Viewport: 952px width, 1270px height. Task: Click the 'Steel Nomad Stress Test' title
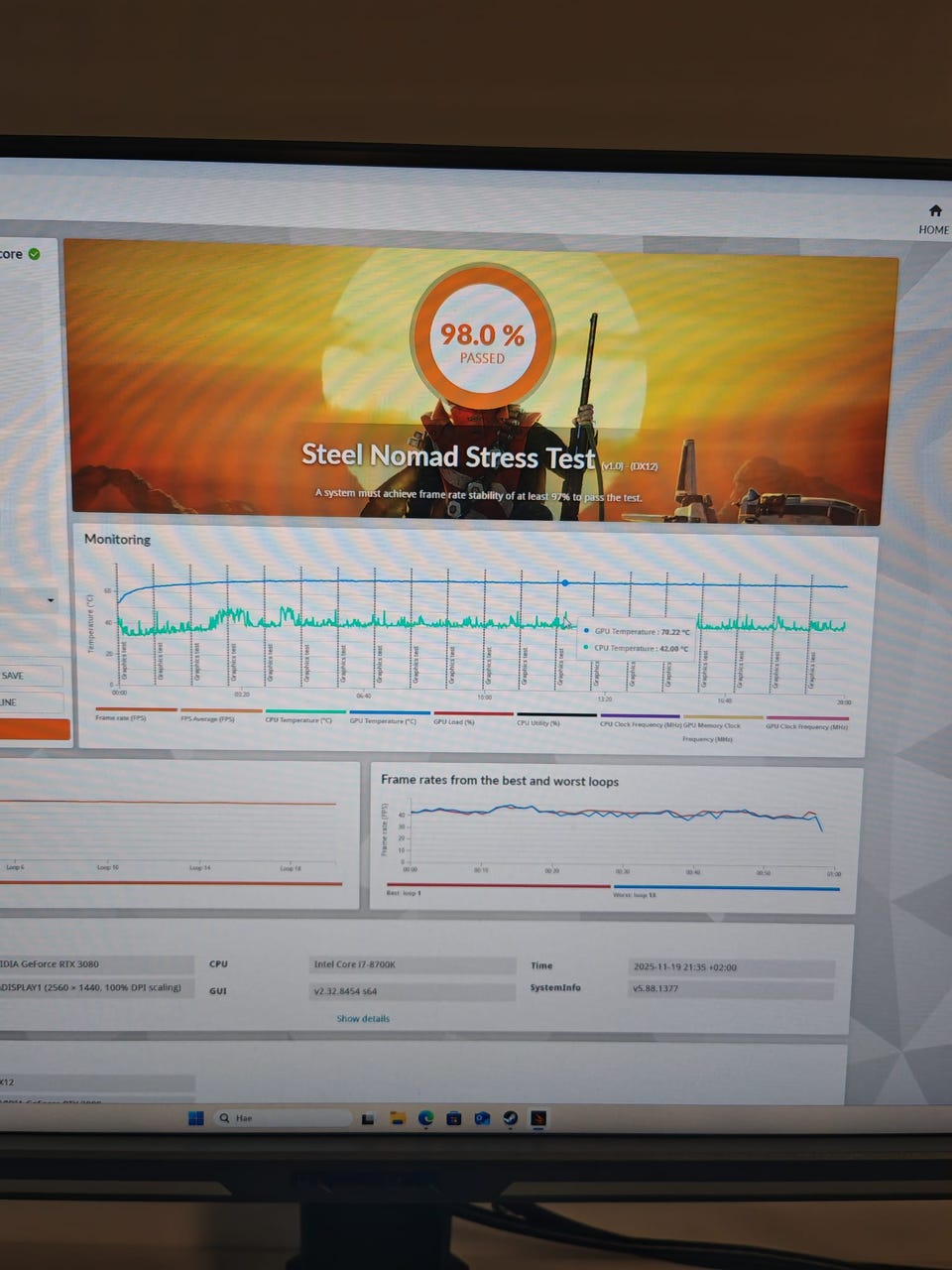point(448,455)
